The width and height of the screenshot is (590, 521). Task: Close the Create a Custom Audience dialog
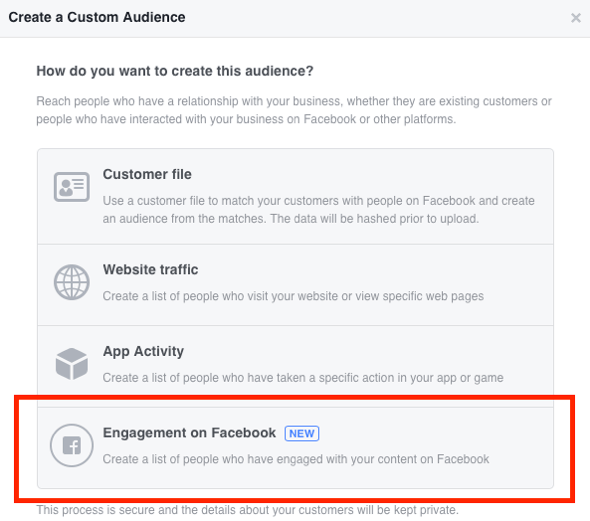(x=576, y=18)
